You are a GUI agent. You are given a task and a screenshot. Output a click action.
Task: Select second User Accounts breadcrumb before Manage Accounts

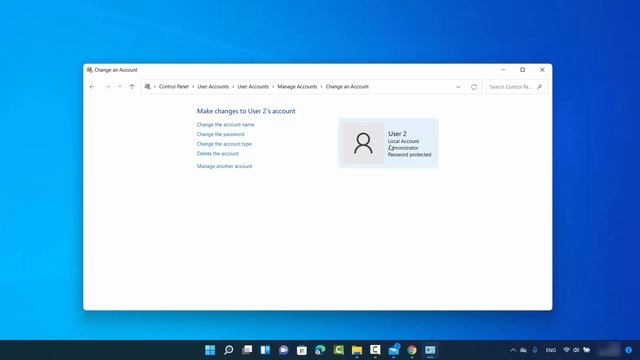click(253, 87)
